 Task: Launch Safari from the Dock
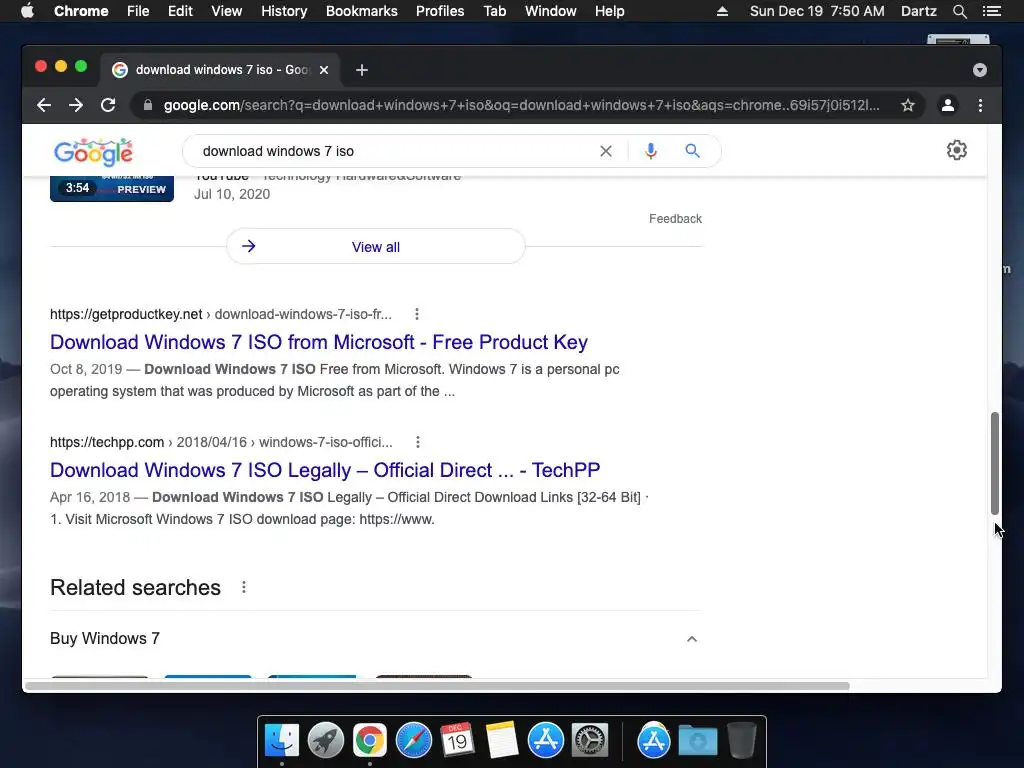[x=413, y=741]
